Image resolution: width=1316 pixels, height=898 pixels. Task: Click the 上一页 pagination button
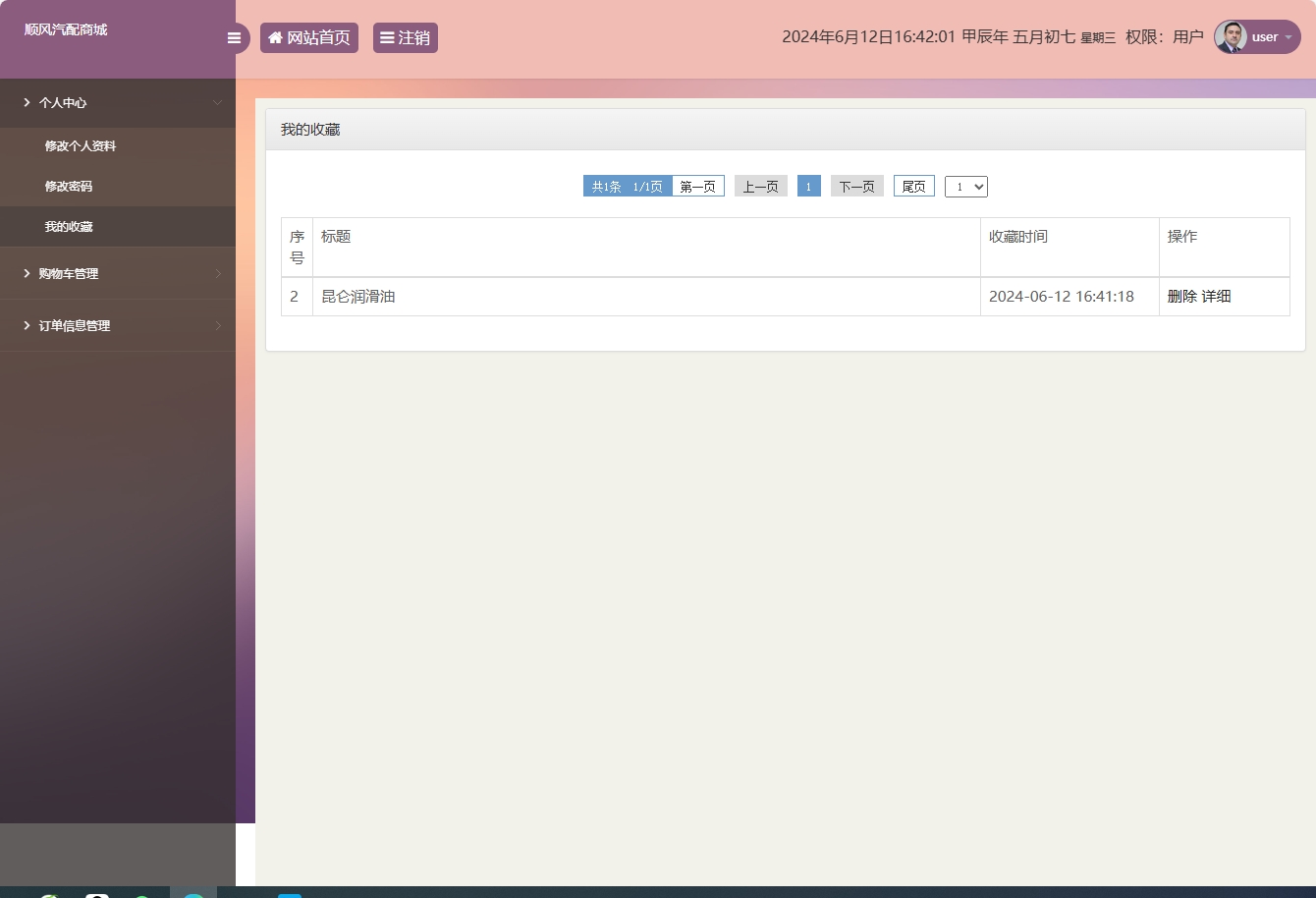click(x=760, y=186)
